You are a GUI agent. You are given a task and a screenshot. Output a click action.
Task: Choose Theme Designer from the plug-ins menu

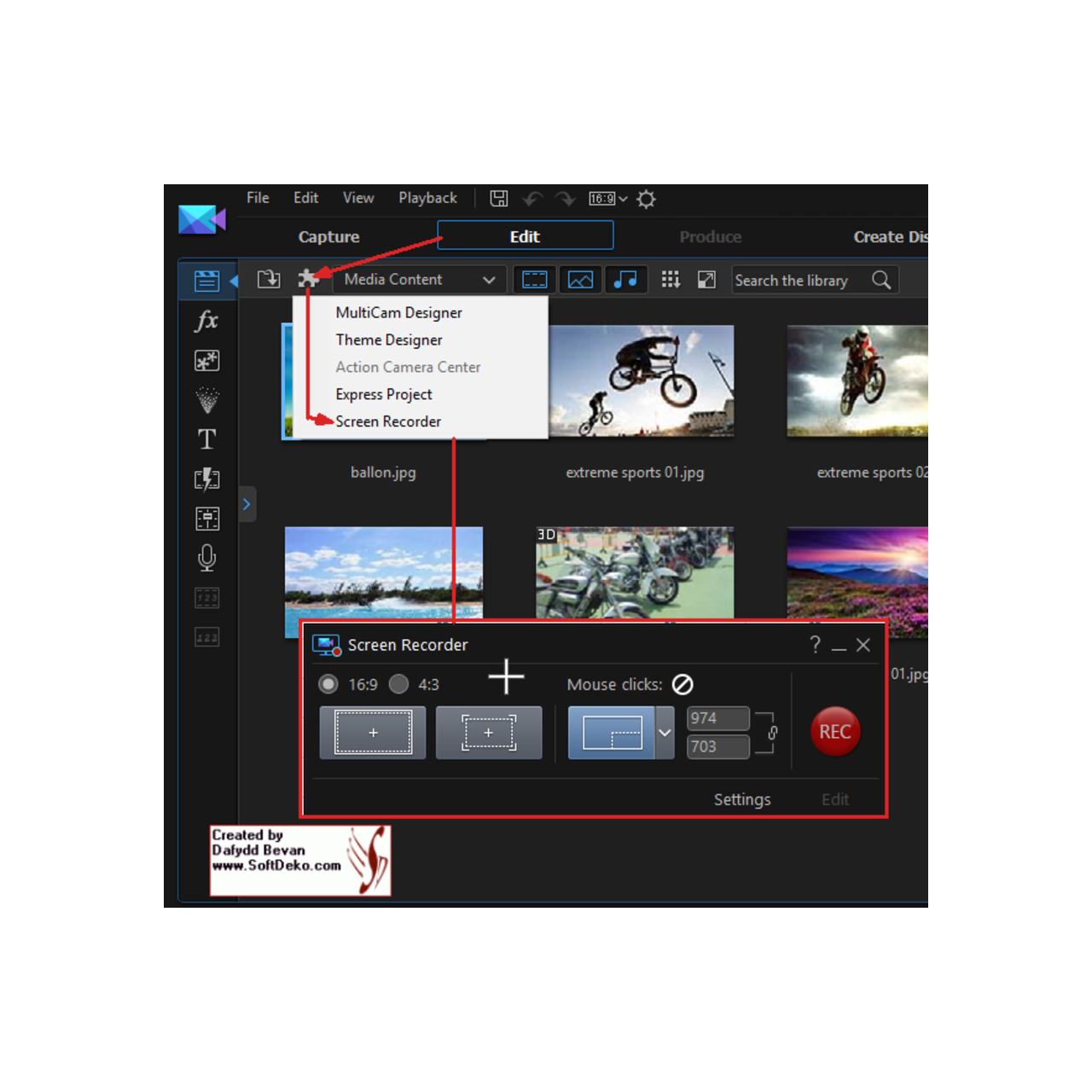(x=389, y=340)
